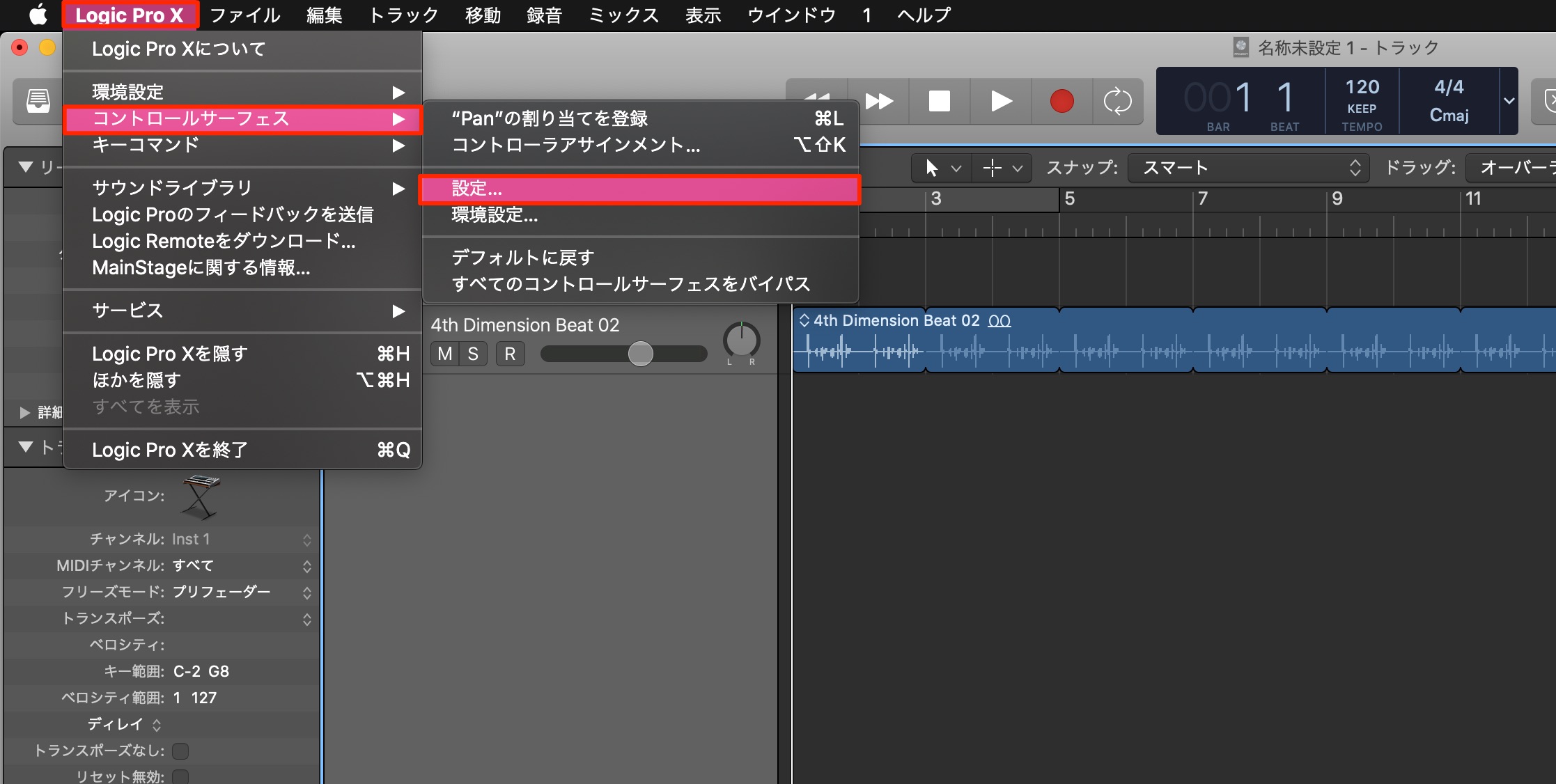The height and width of the screenshot is (784, 1556).
Task: Toggle the リセット無効 checkbox
Action: 180,776
